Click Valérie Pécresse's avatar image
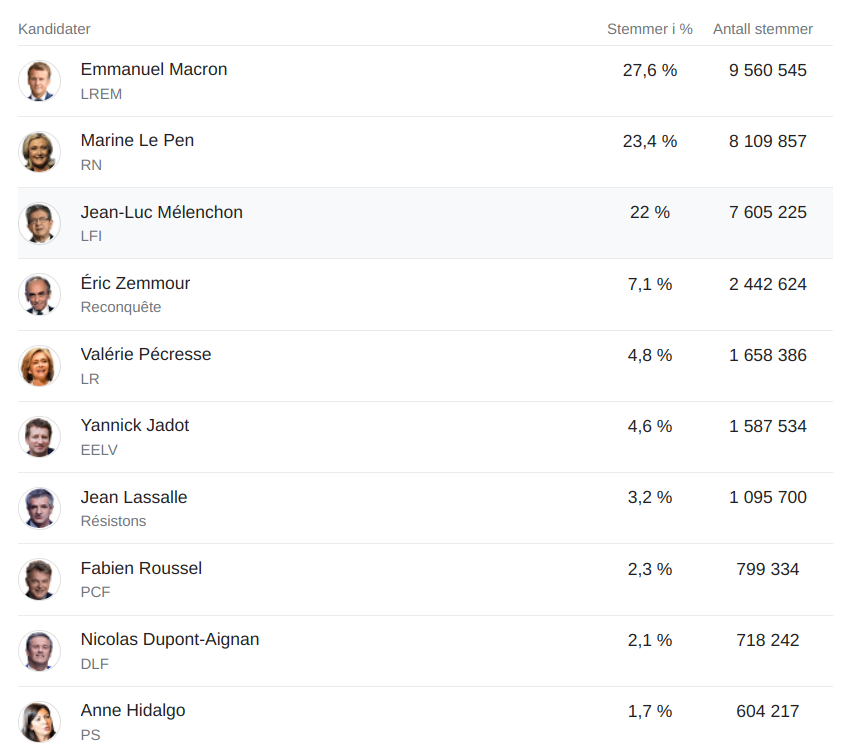 40,366
